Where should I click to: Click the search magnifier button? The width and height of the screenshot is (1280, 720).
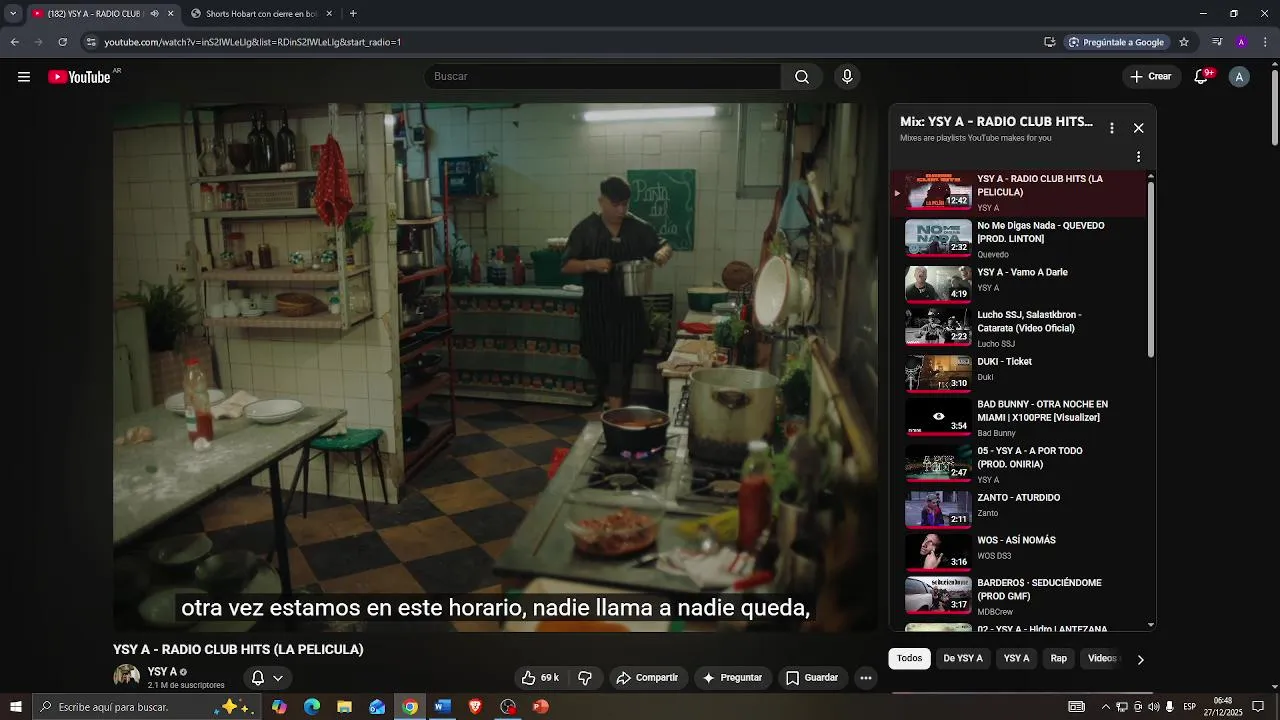(x=802, y=77)
